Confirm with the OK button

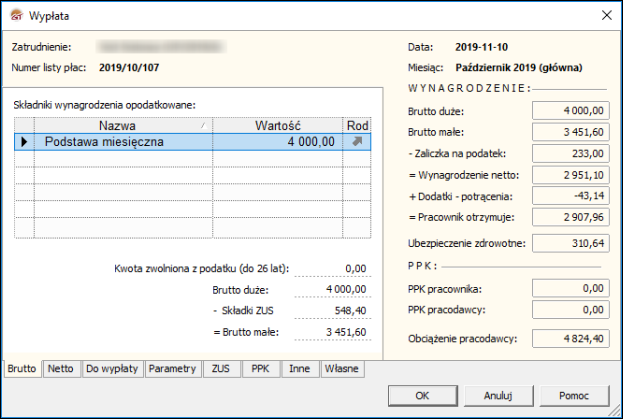coord(422,396)
